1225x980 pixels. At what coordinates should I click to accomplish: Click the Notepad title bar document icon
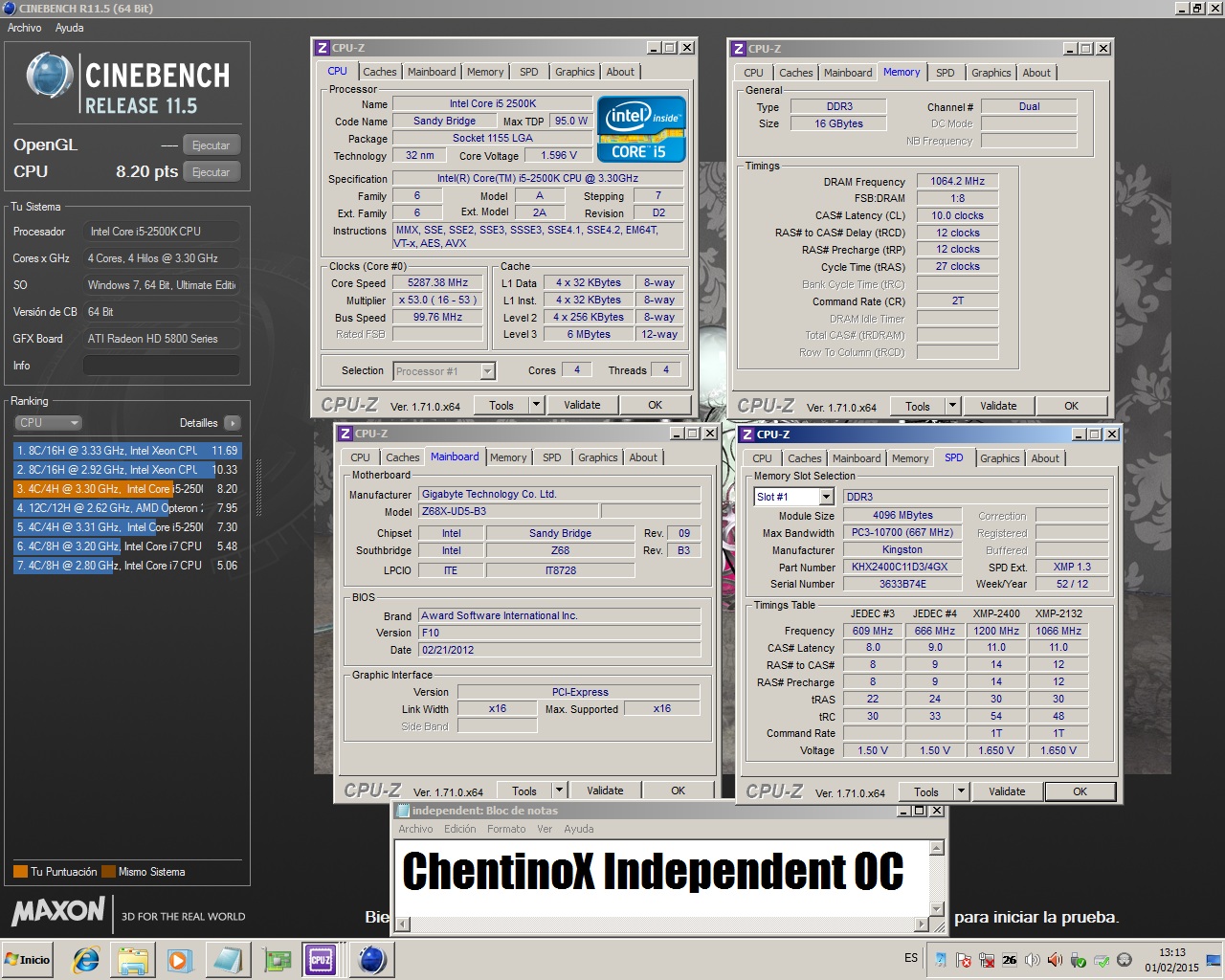point(402,811)
